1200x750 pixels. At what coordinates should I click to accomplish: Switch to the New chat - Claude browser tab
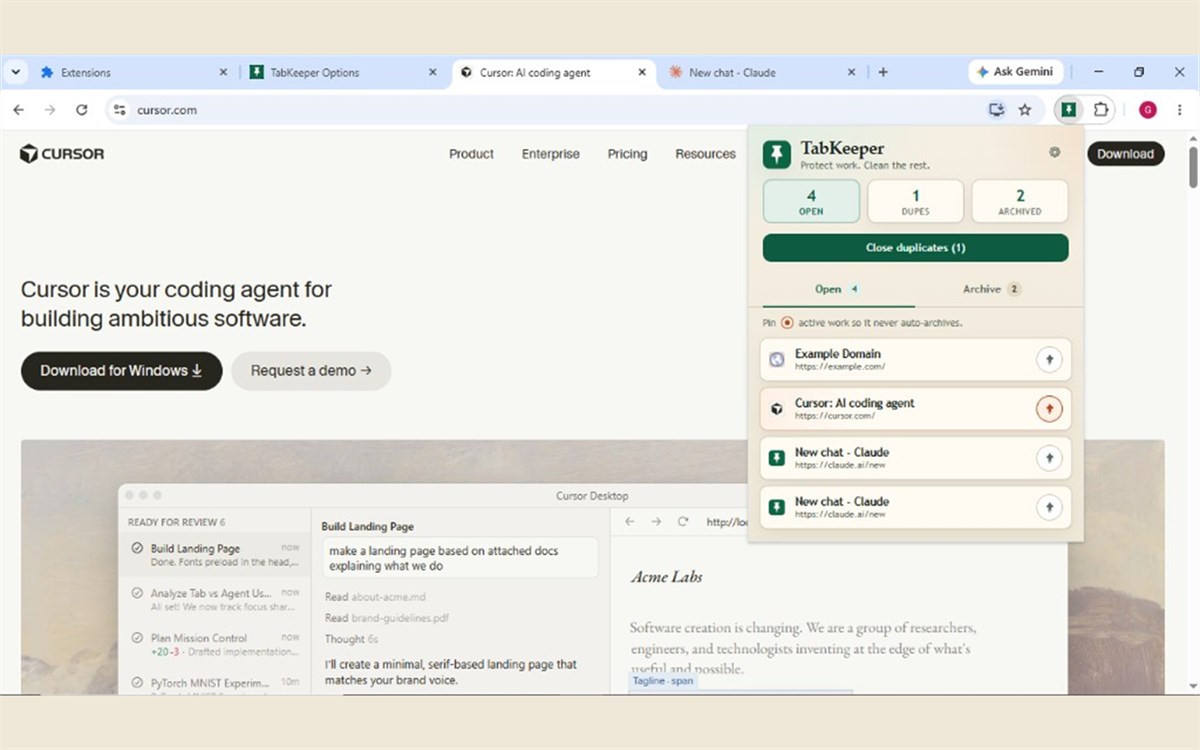(762, 72)
